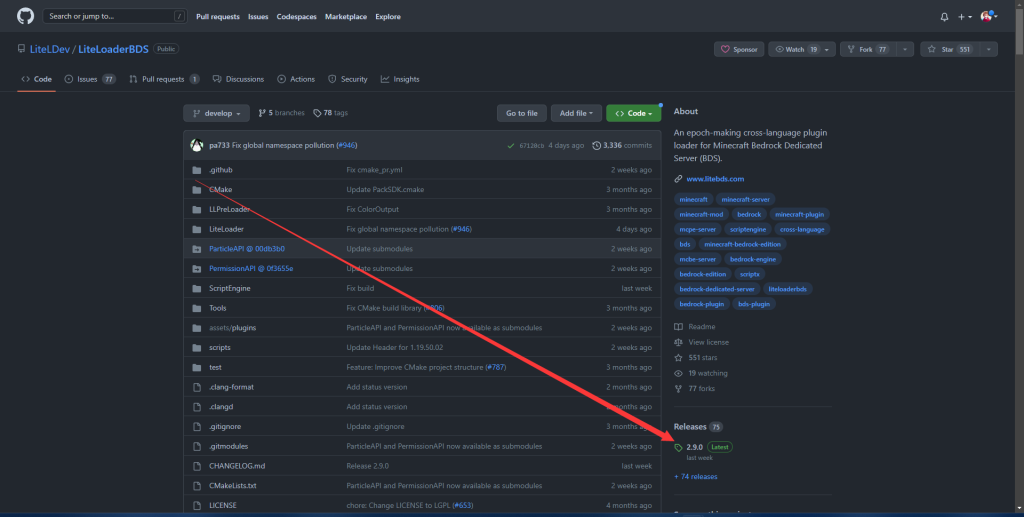The width and height of the screenshot is (1024, 517).
Task: Open the 551 stars link
Action: coord(696,358)
